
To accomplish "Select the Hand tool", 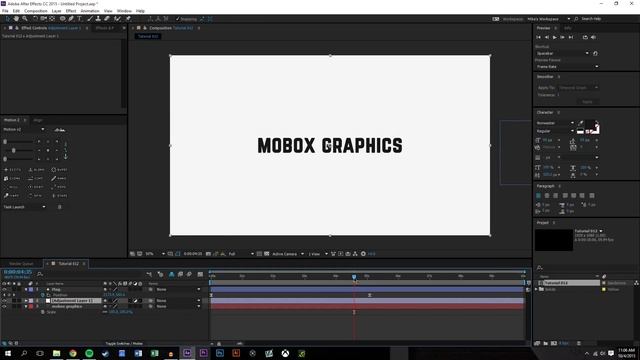I will (16, 19).
